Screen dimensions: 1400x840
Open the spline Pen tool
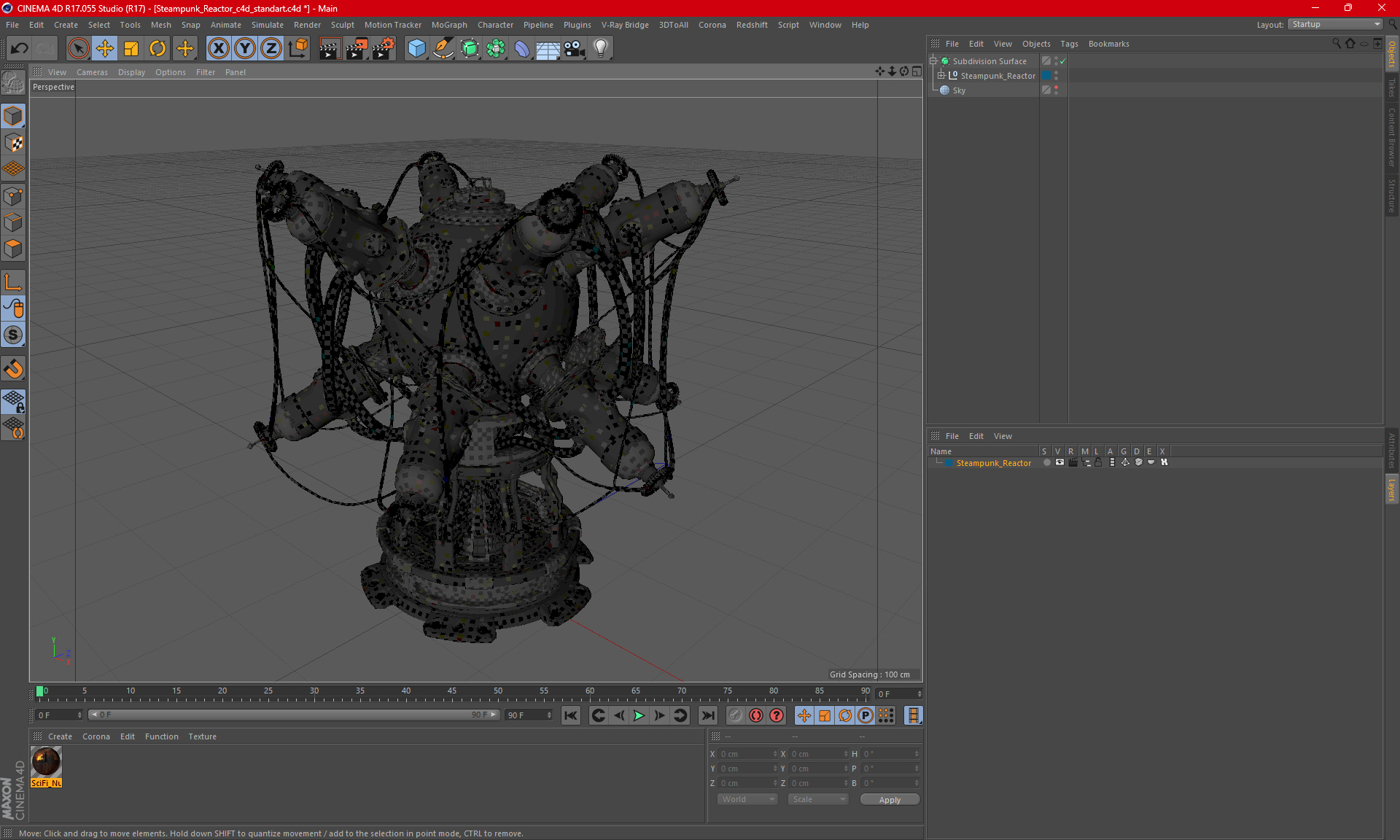(443, 49)
